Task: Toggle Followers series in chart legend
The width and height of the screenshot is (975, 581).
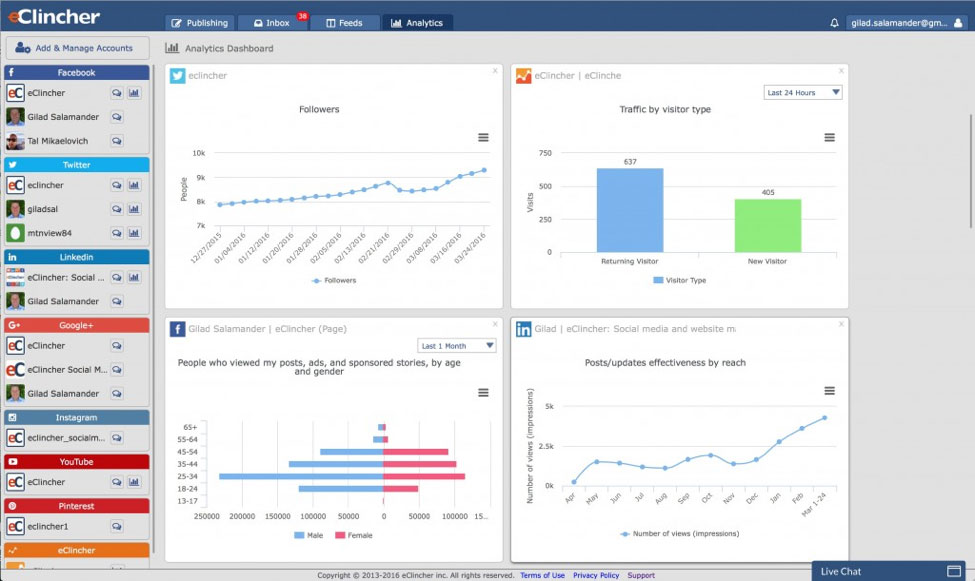Action: coord(334,281)
